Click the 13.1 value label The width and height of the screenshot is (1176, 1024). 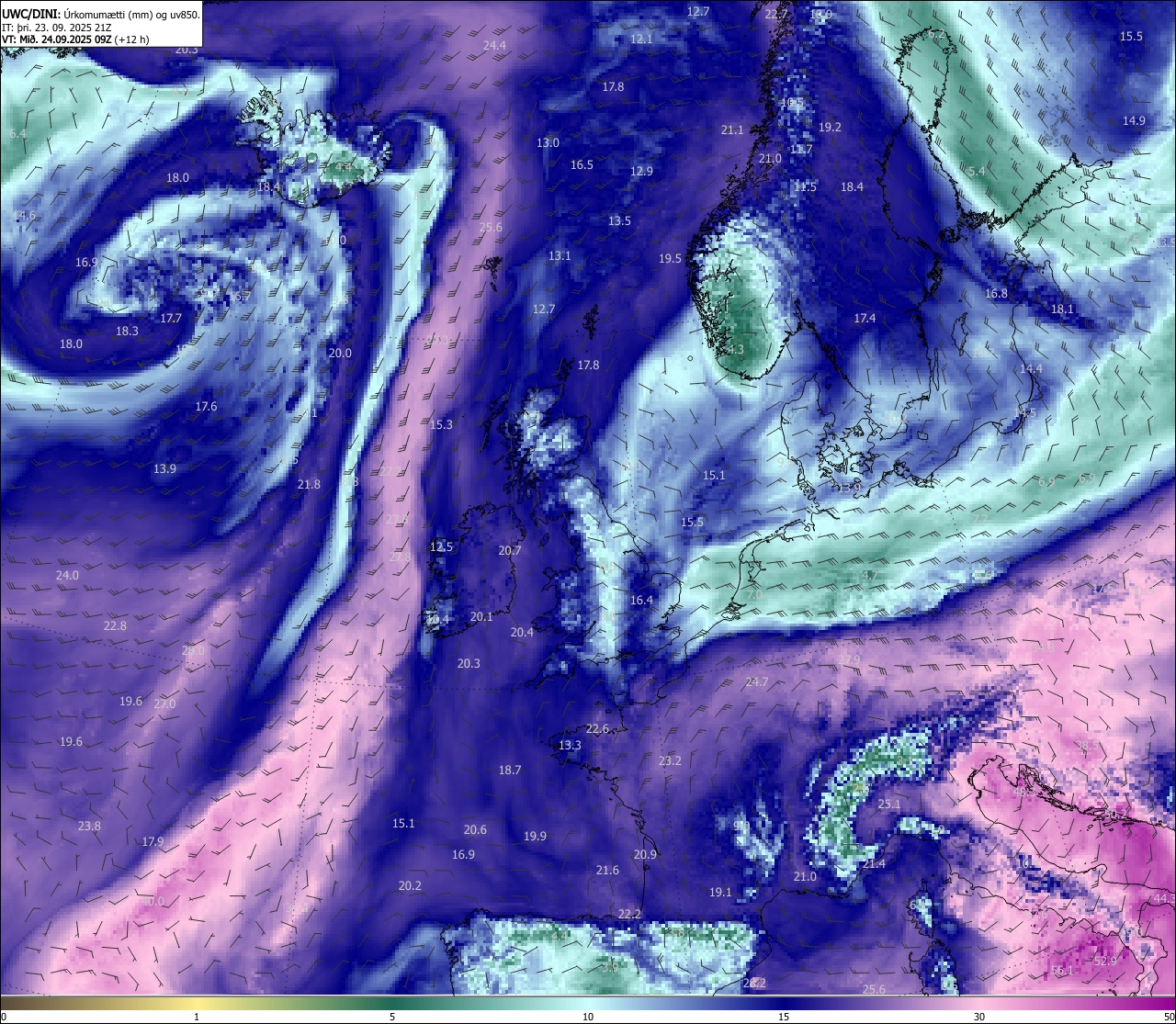coord(560,255)
